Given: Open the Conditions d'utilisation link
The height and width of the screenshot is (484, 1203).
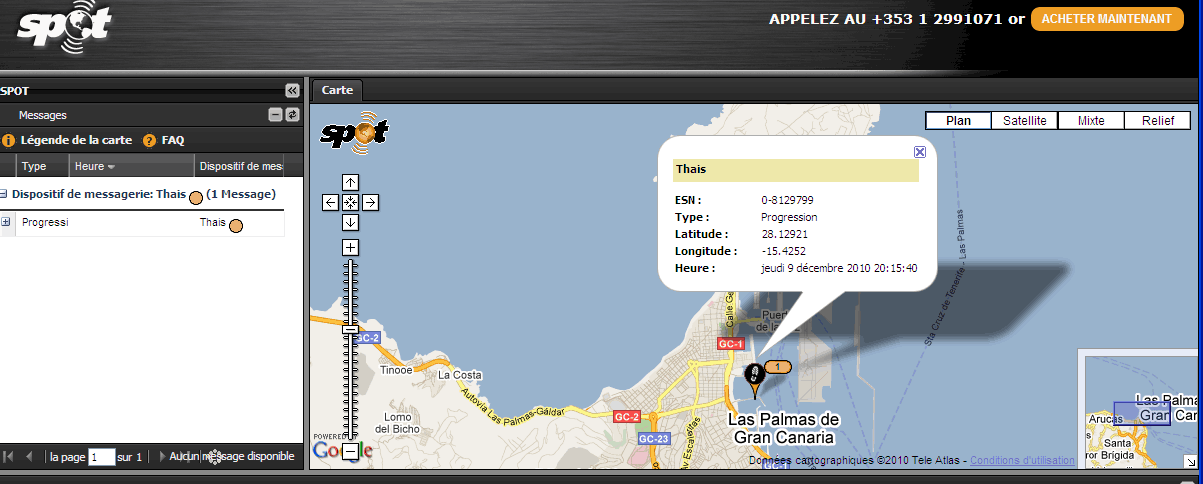Looking at the screenshot, I should (x=1022, y=460).
